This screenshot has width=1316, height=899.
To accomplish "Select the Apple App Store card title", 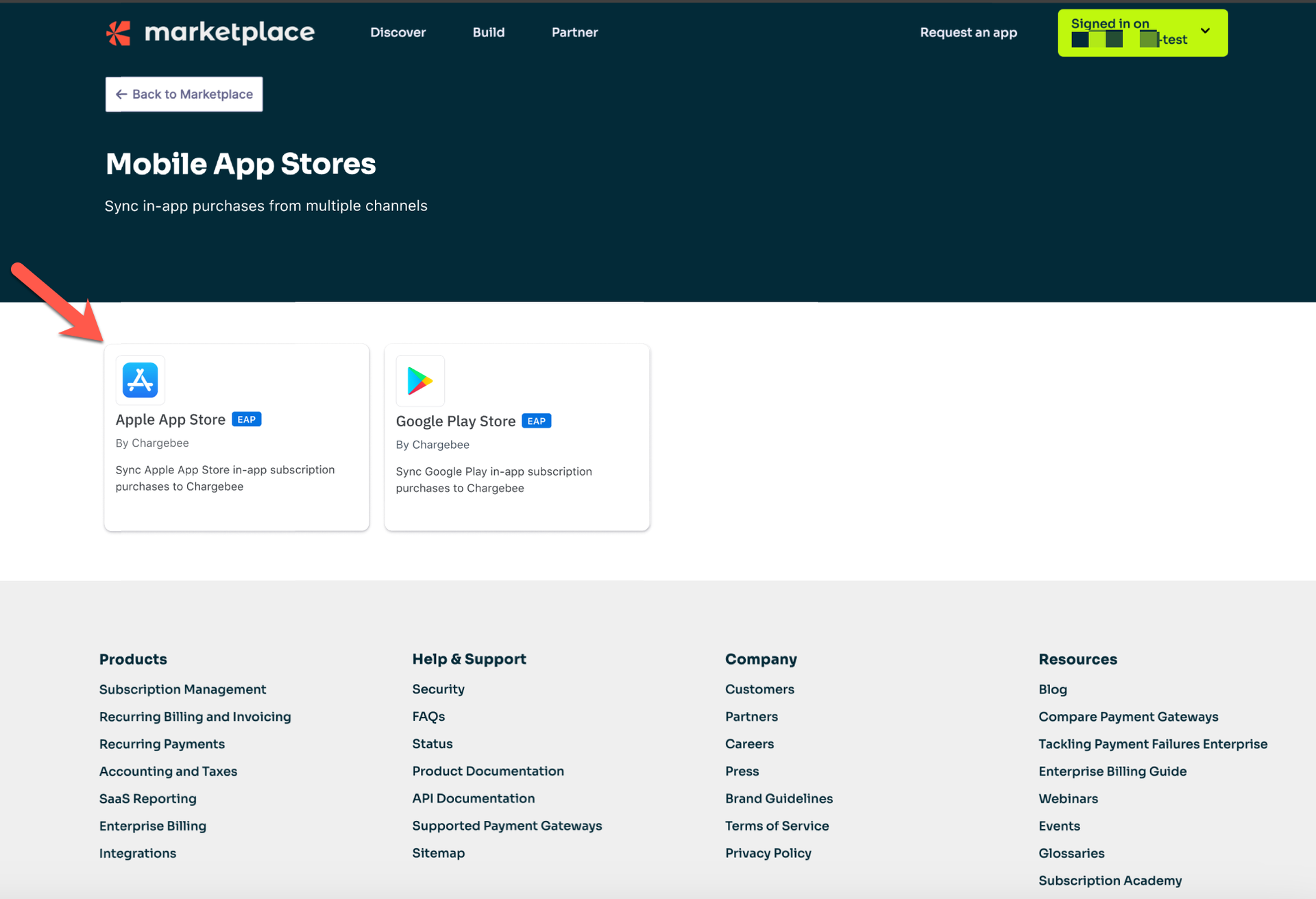I will [x=170, y=419].
